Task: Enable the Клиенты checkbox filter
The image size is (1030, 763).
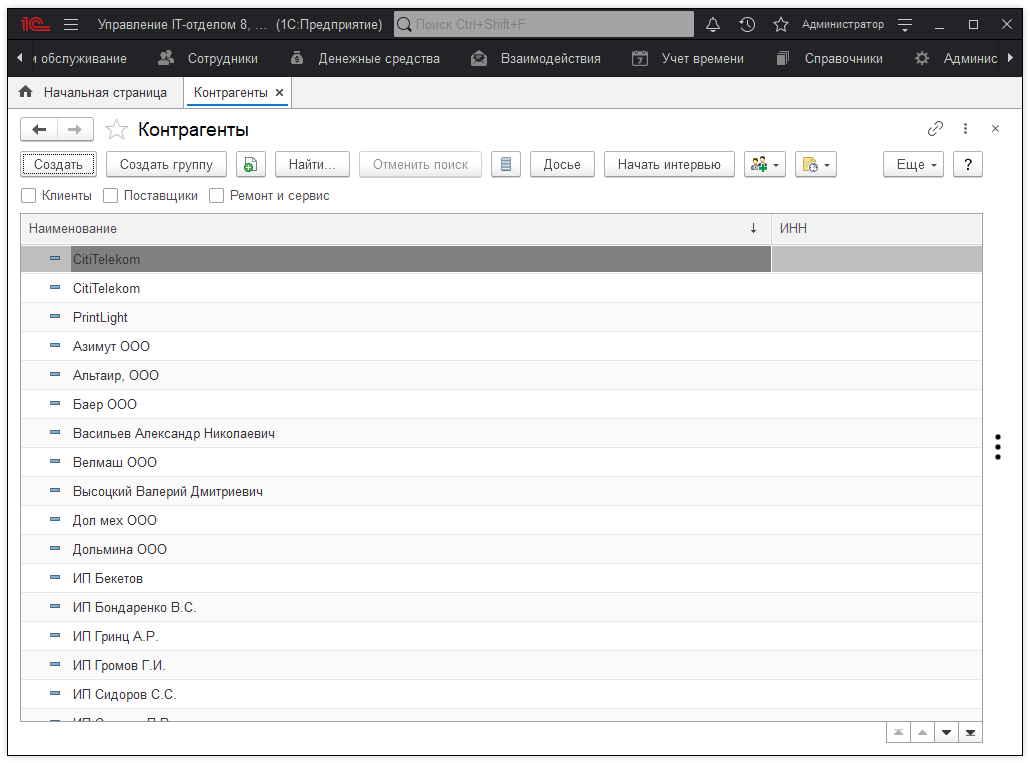Action: point(29,196)
